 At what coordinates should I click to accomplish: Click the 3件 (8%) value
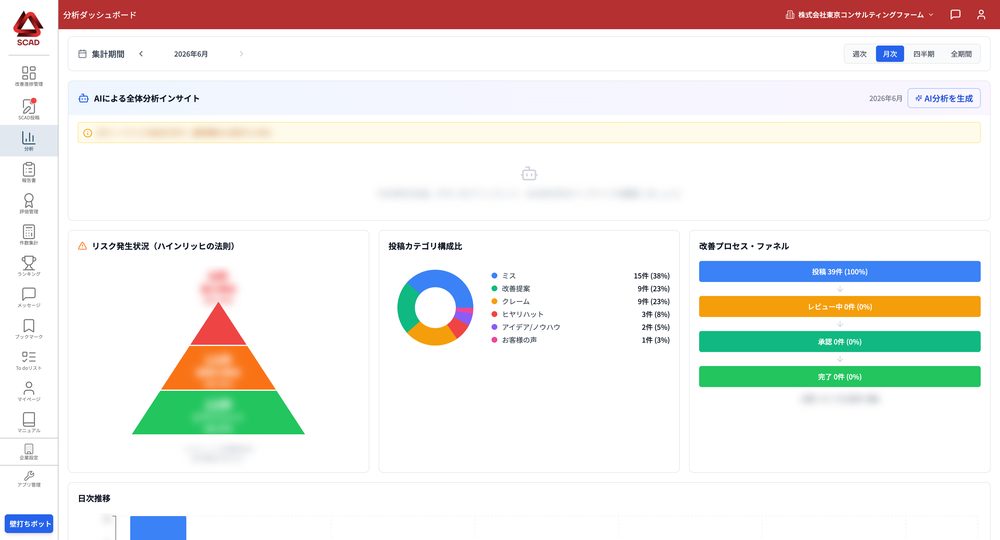pyautogui.click(x=656, y=314)
